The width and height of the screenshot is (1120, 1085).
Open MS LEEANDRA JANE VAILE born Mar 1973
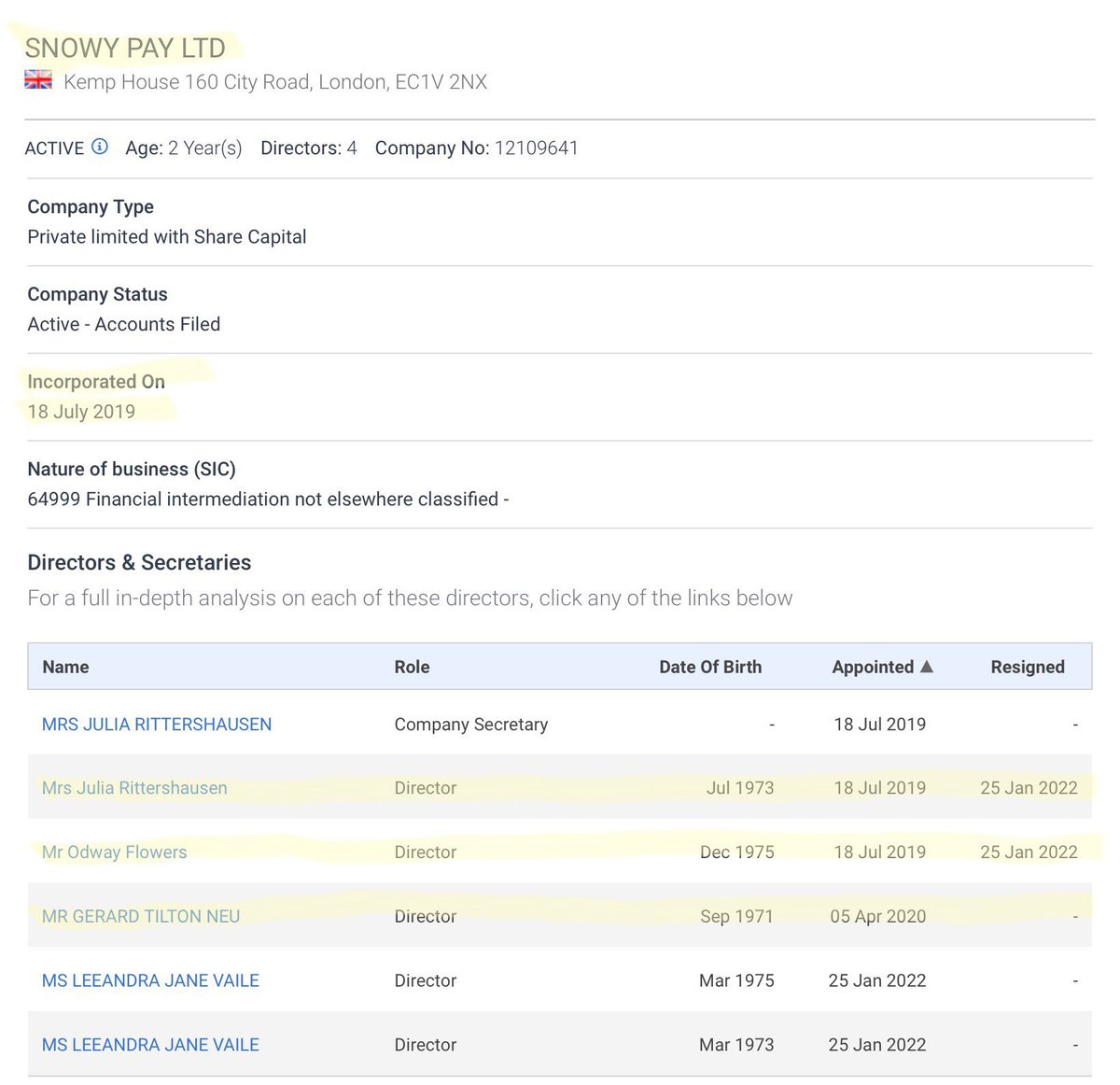(x=150, y=1045)
